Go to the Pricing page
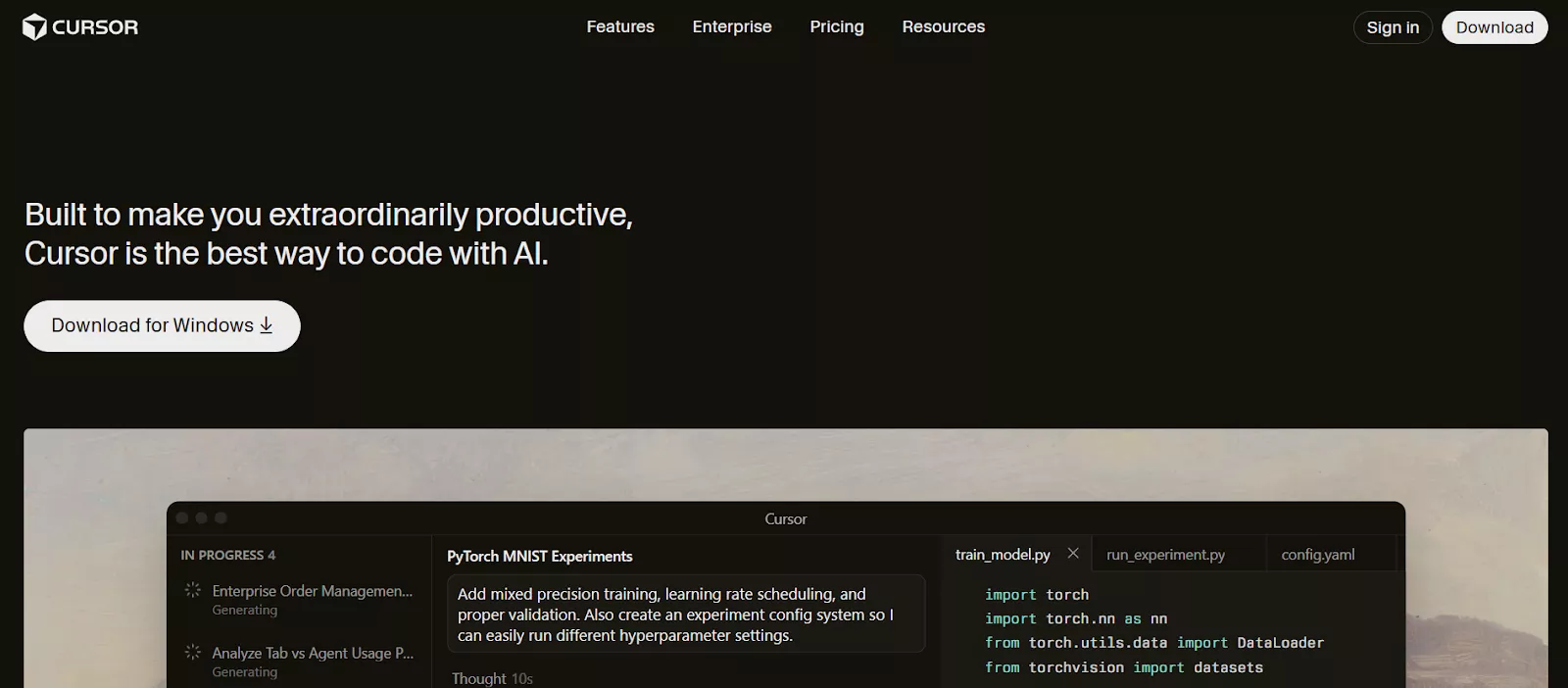Image resolution: width=1568 pixels, height=688 pixels. point(837,27)
